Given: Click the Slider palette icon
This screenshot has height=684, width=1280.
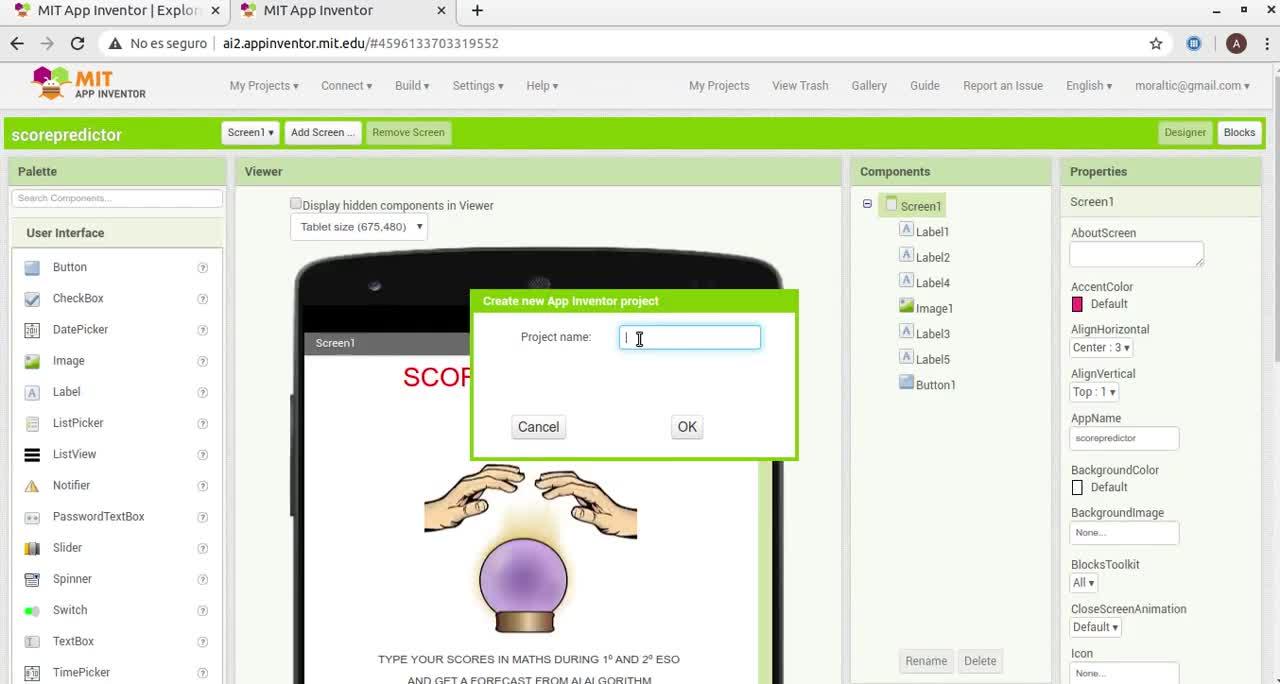Looking at the screenshot, I should pyautogui.click(x=32, y=548).
